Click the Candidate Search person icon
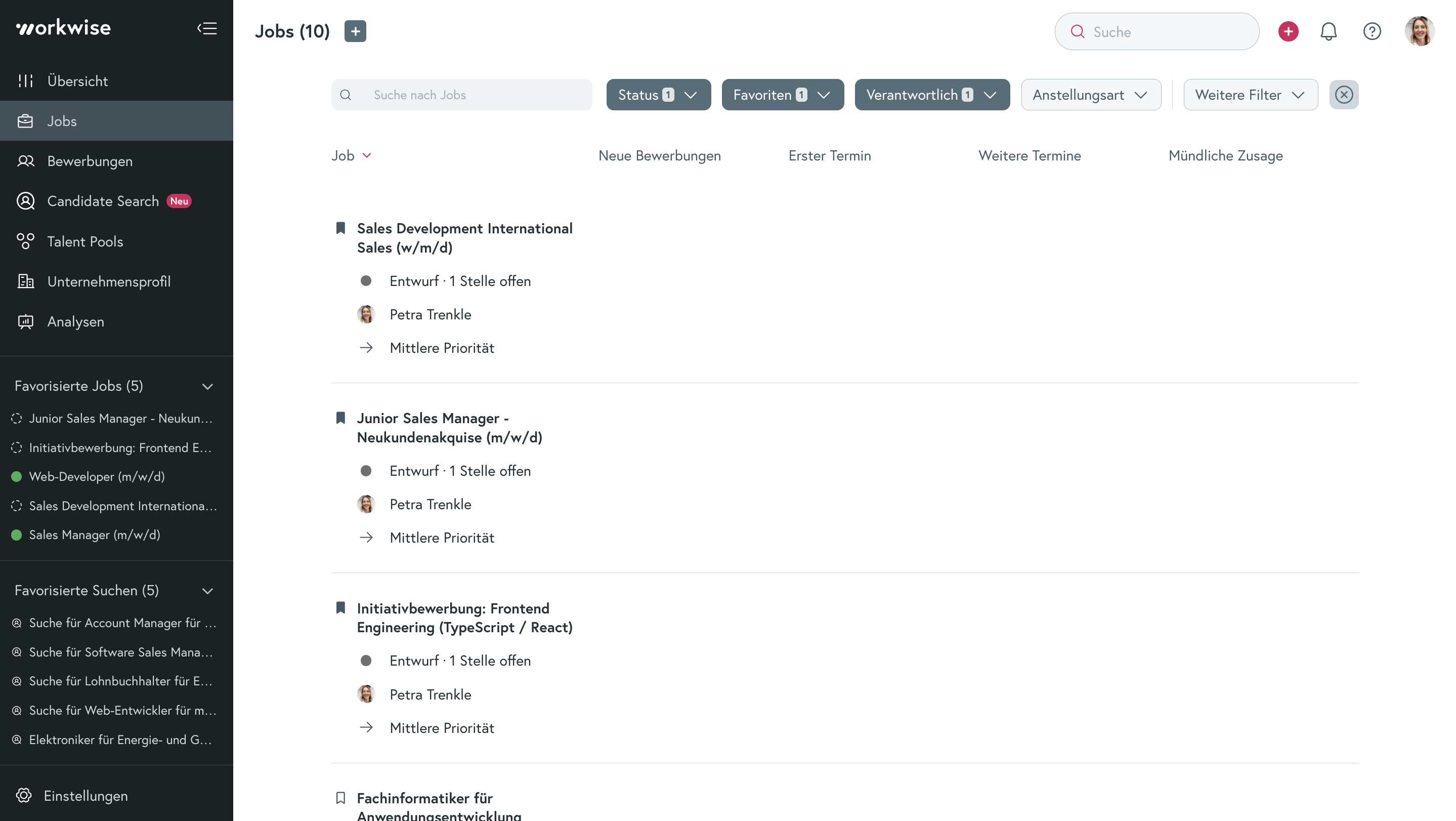This screenshot has height=821, width=1456. [x=25, y=201]
